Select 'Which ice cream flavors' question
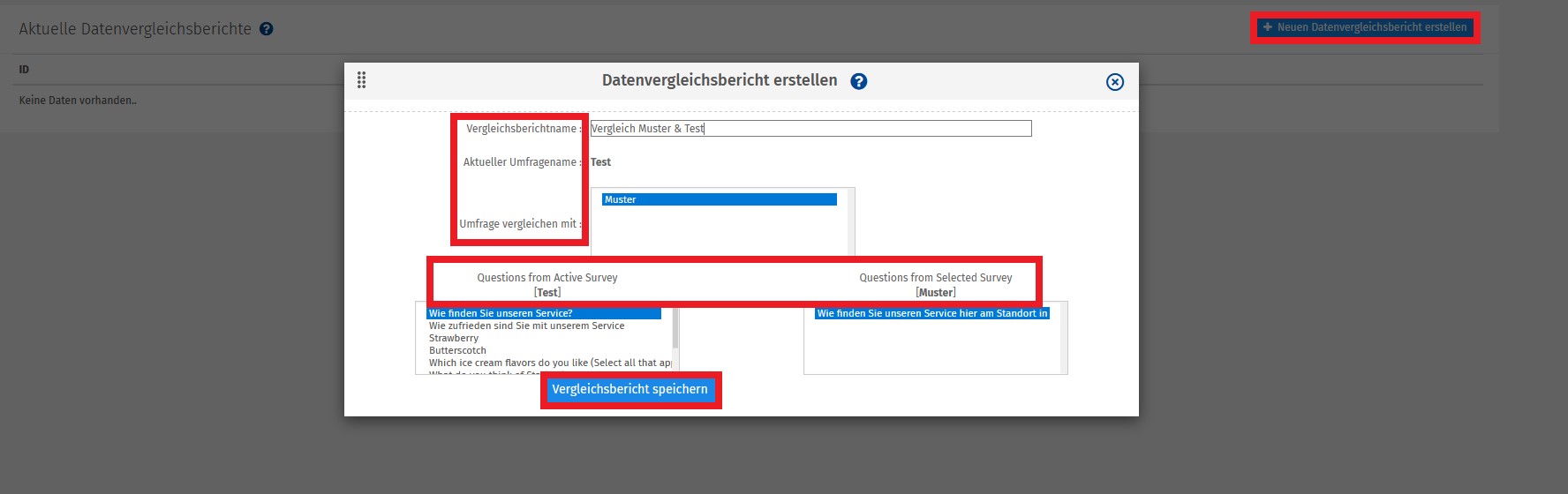The height and width of the screenshot is (494, 1568). tap(549, 363)
